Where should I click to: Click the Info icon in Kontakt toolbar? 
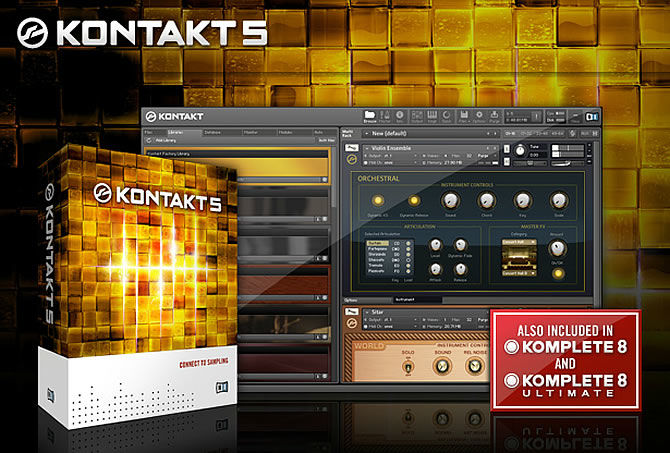pyautogui.click(x=400, y=116)
